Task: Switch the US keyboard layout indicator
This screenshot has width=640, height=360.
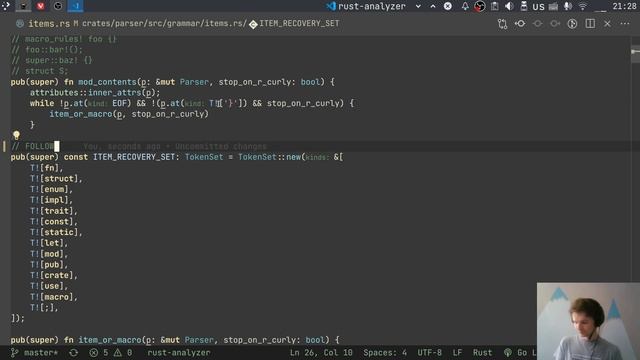Action: click(x=538, y=7)
